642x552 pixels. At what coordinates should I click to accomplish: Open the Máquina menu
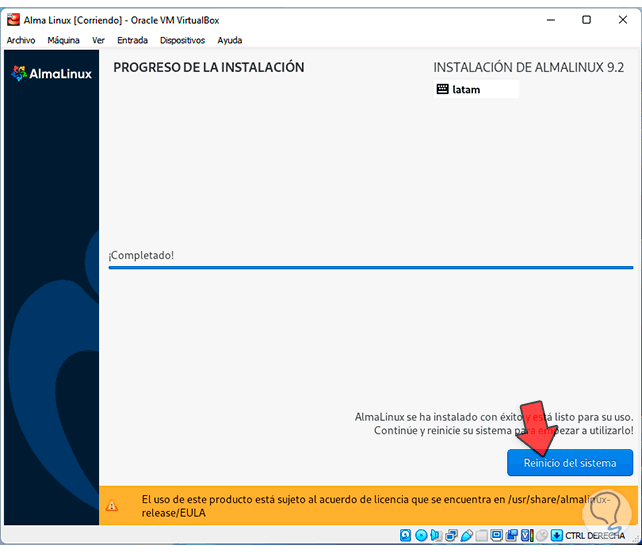(x=63, y=40)
